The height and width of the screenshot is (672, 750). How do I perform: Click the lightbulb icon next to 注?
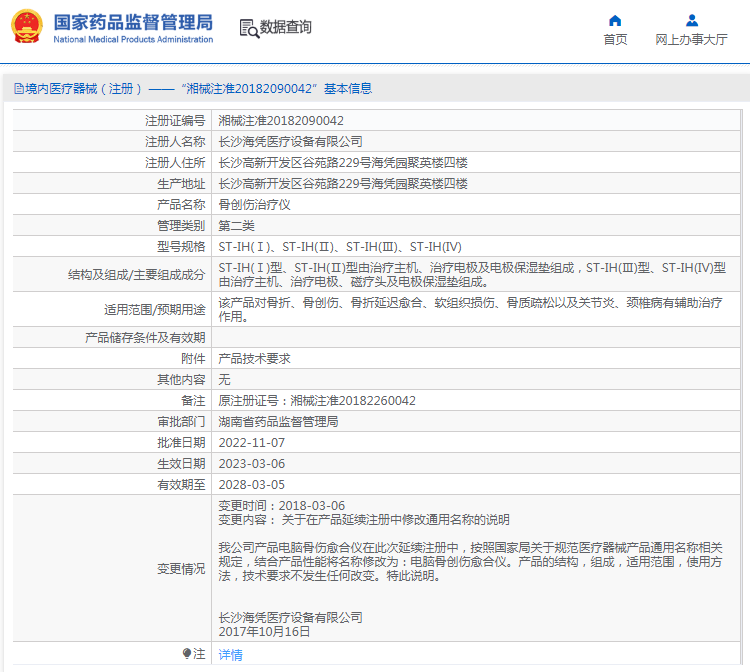[187, 654]
